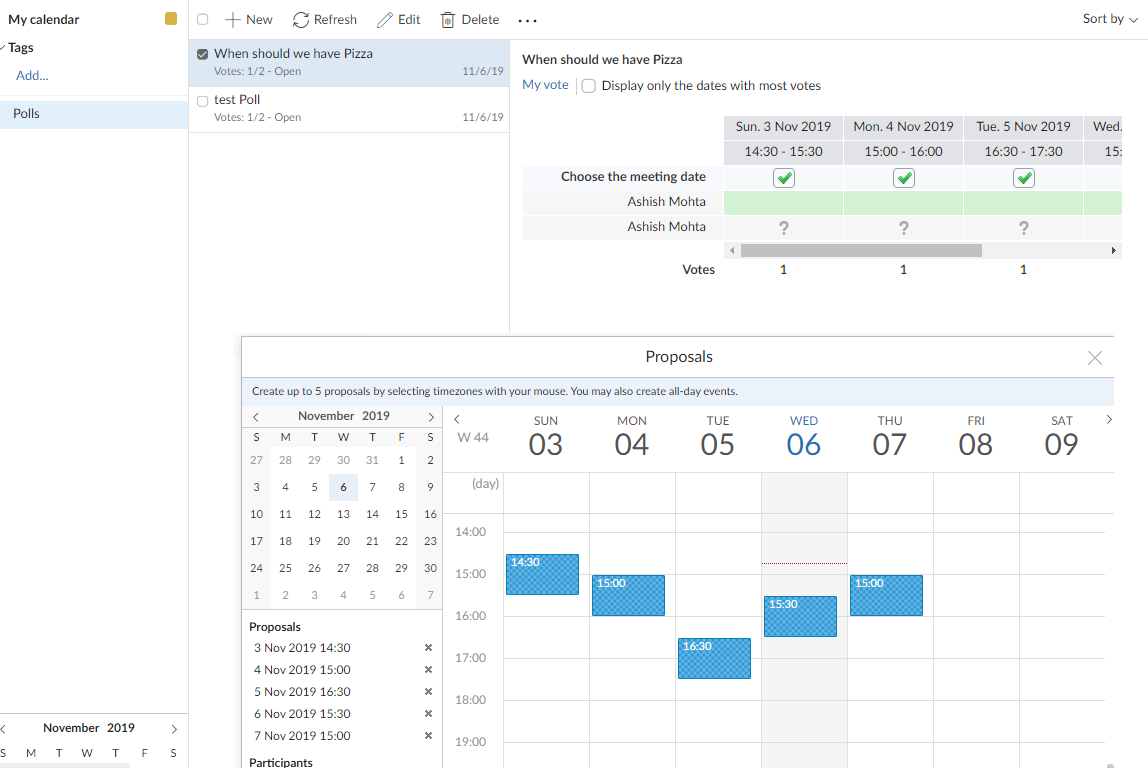The height and width of the screenshot is (768, 1148).
Task: Click the Edit pencil icon
Action: (x=385, y=20)
